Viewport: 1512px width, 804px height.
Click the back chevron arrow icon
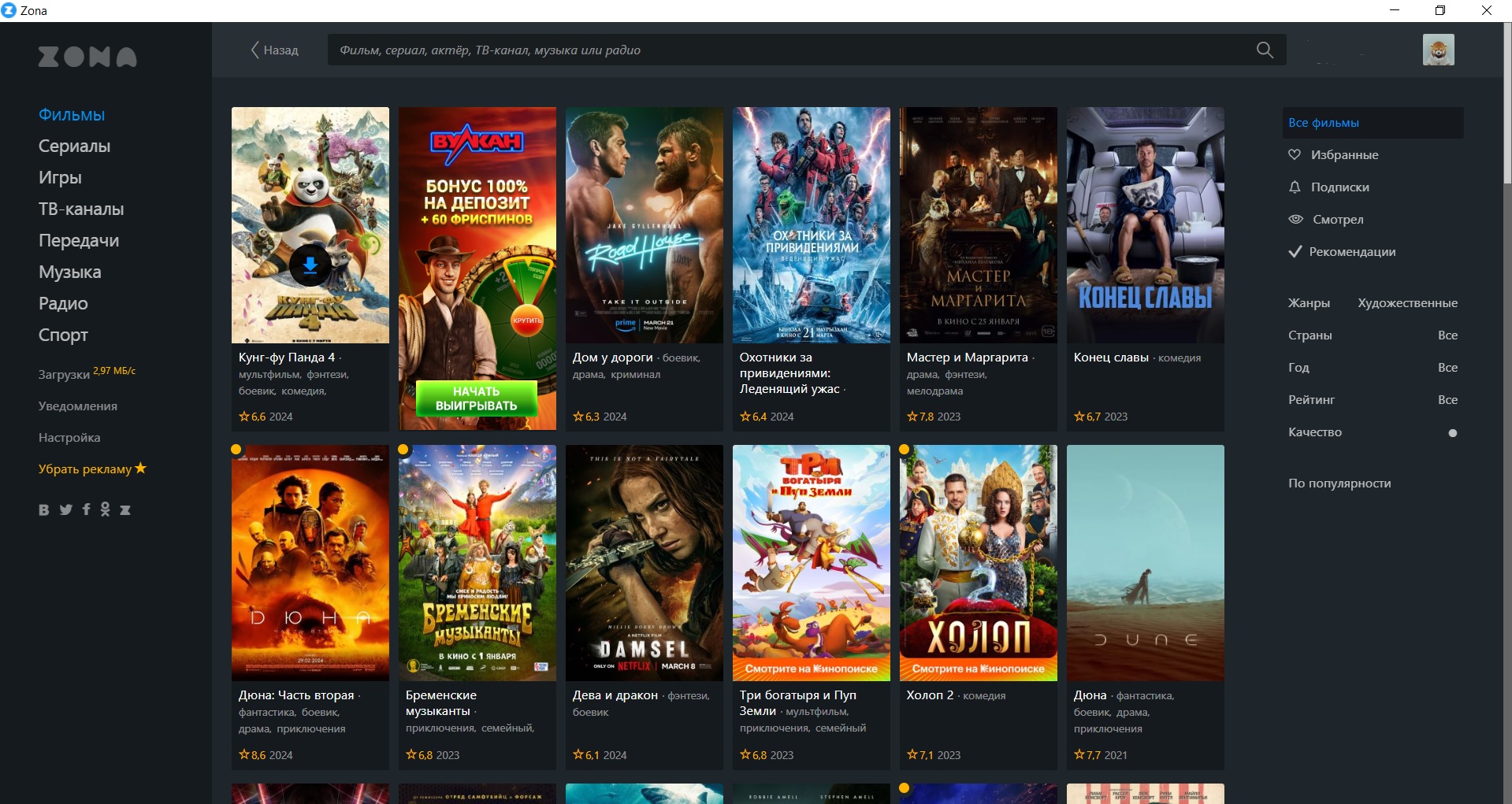click(254, 50)
